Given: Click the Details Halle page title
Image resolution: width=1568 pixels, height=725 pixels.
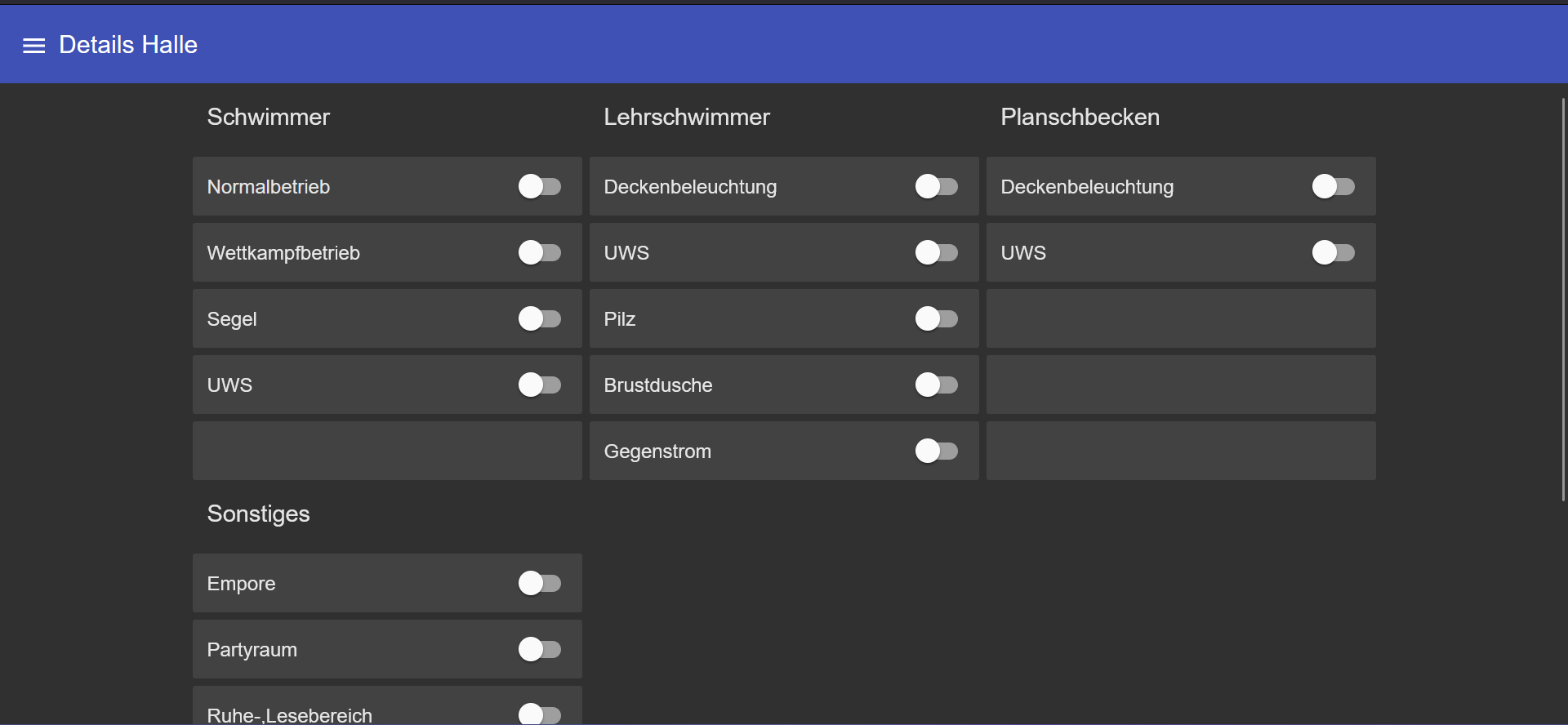Looking at the screenshot, I should [x=128, y=45].
